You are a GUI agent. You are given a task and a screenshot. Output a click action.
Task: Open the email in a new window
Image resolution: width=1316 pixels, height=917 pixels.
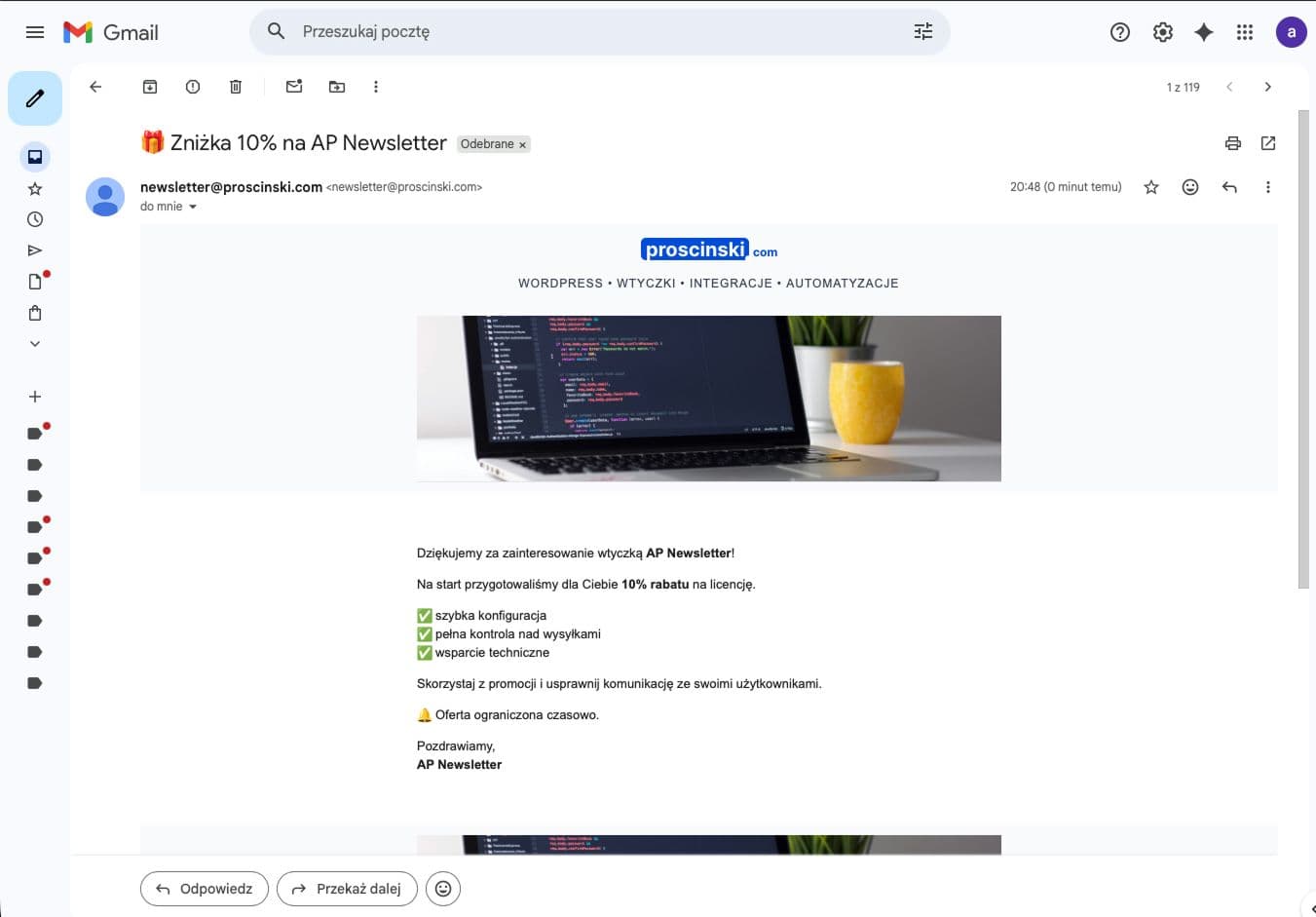click(x=1267, y=143)
